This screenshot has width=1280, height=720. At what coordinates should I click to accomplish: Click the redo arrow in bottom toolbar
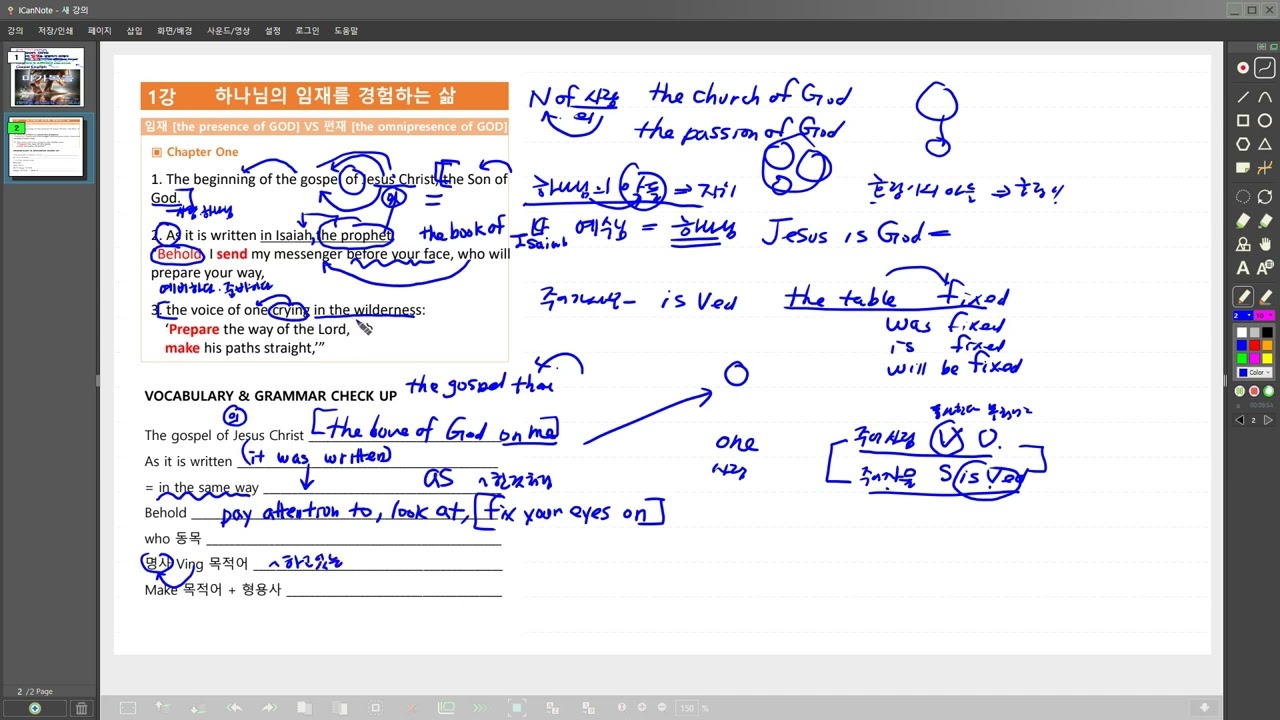[x=269, y=708]
